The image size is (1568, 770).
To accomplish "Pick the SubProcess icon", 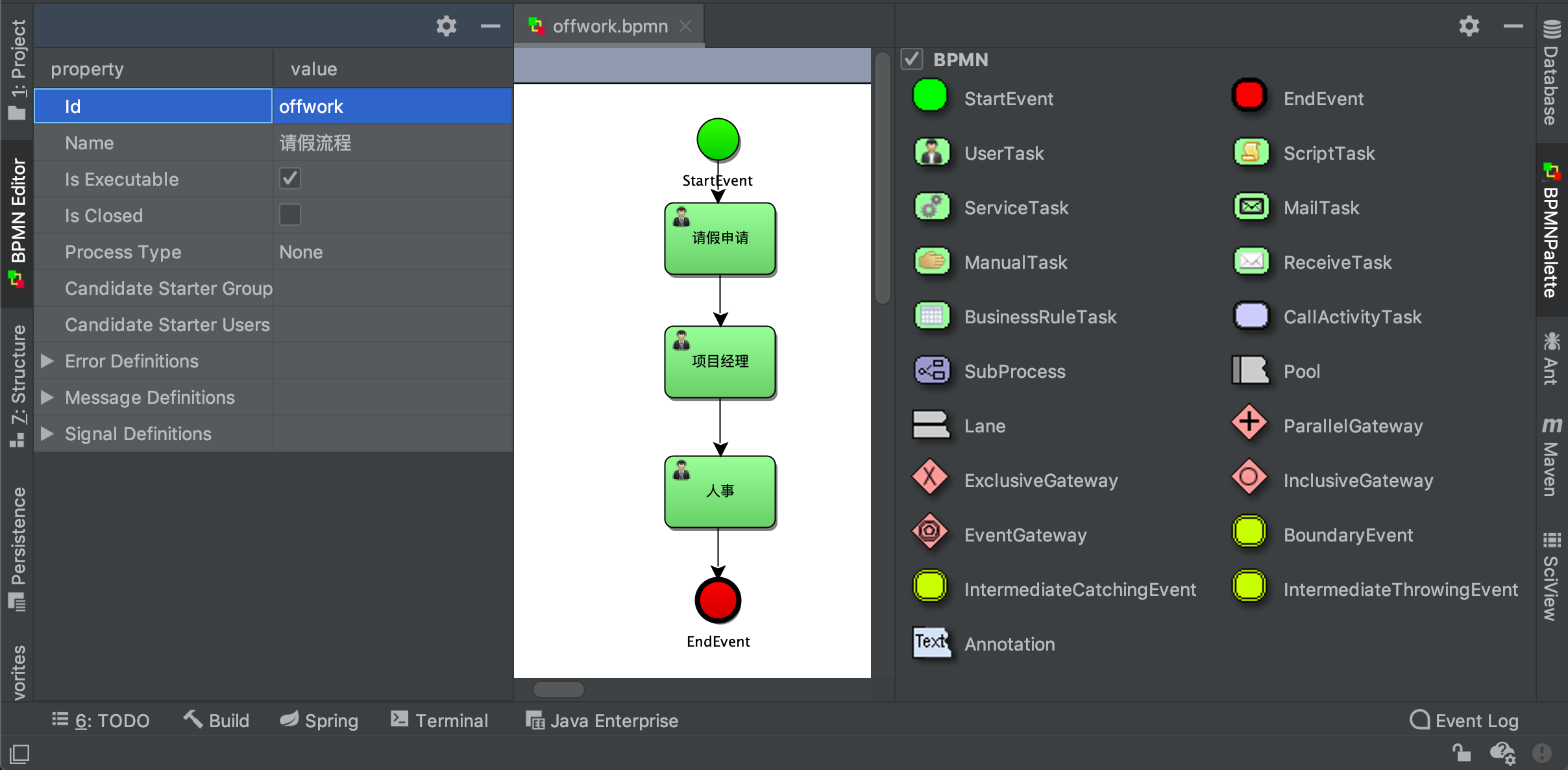I will (932, 371).
